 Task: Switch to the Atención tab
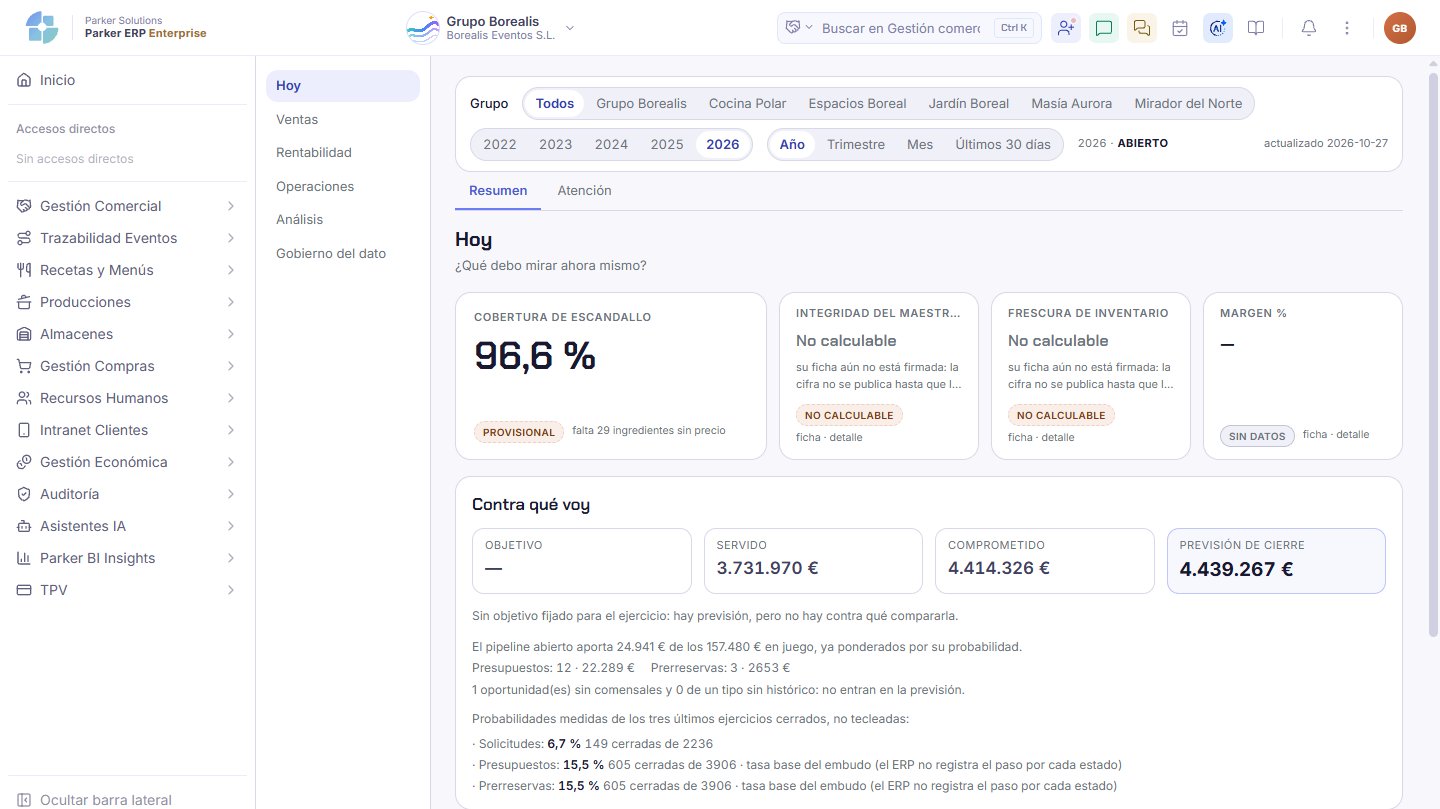click(584, 190)
